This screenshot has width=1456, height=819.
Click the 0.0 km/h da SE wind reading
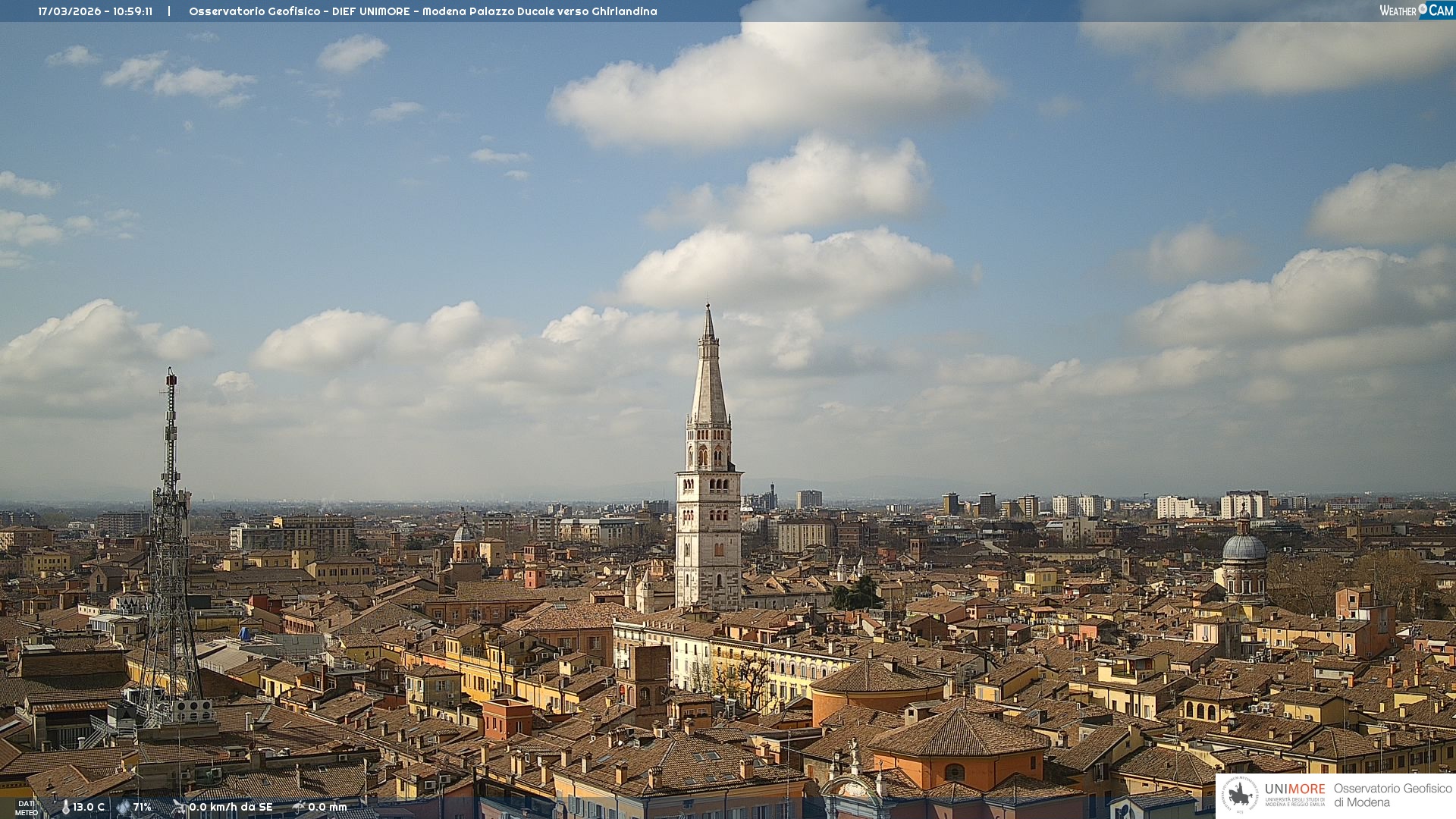(231, 808)
